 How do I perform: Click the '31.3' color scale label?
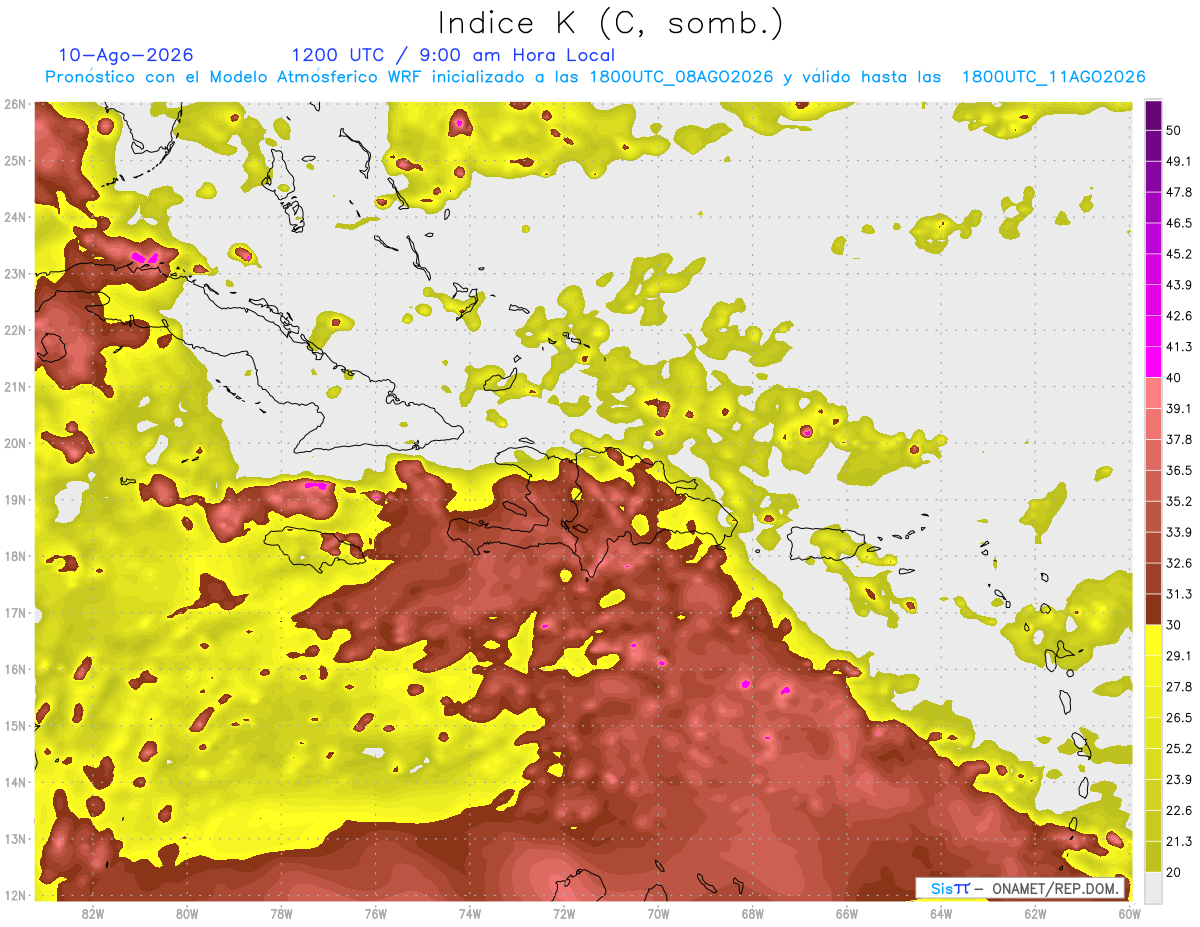pos(1178,594)
